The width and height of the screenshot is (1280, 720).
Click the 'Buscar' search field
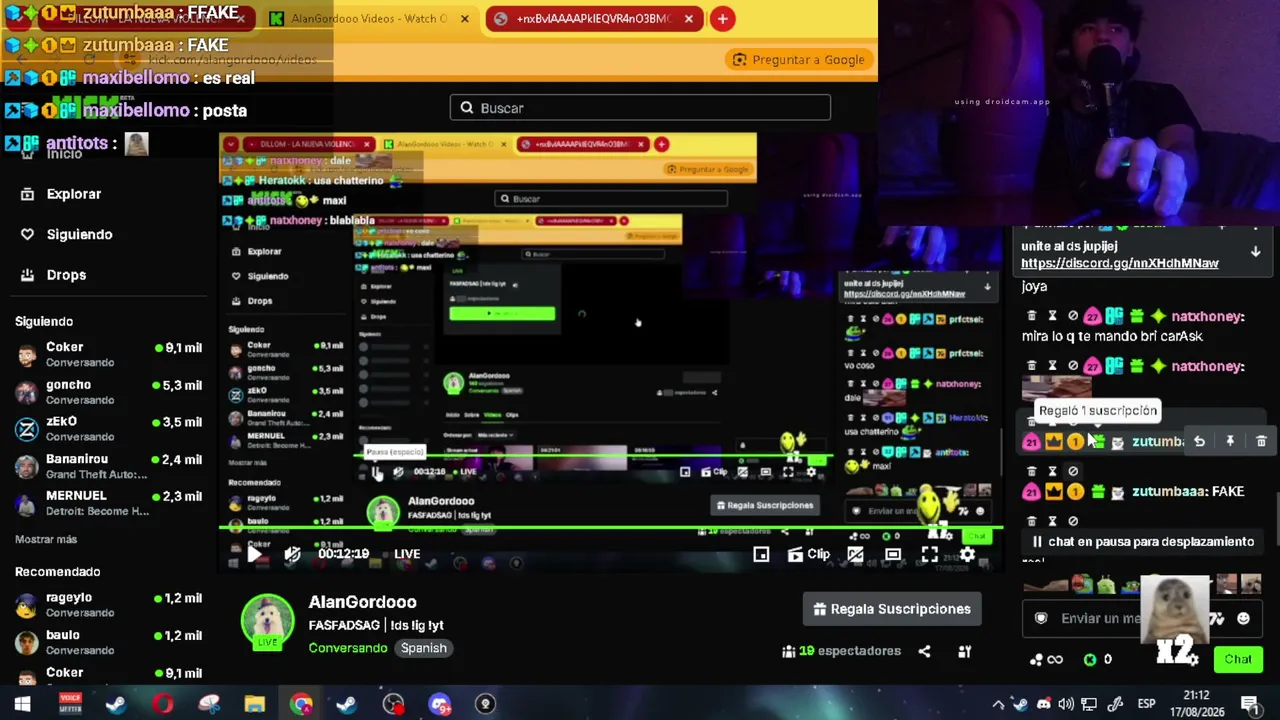click(640, 108)
